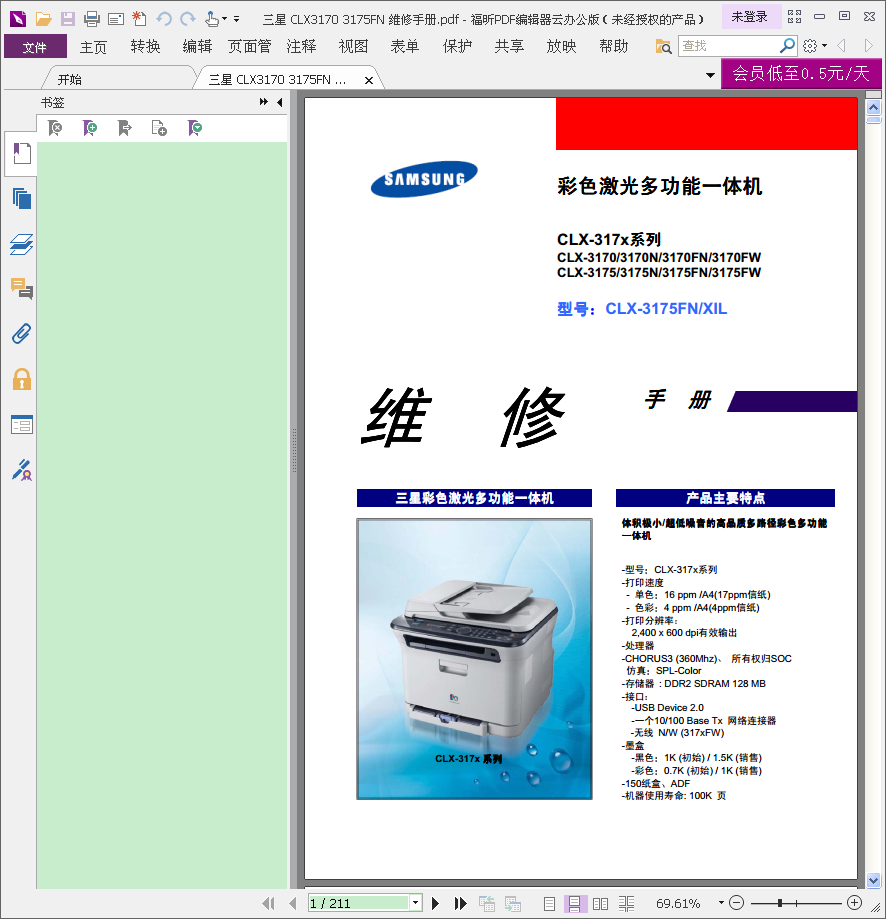
Task: Redo the last undone action
Action: 188,19
